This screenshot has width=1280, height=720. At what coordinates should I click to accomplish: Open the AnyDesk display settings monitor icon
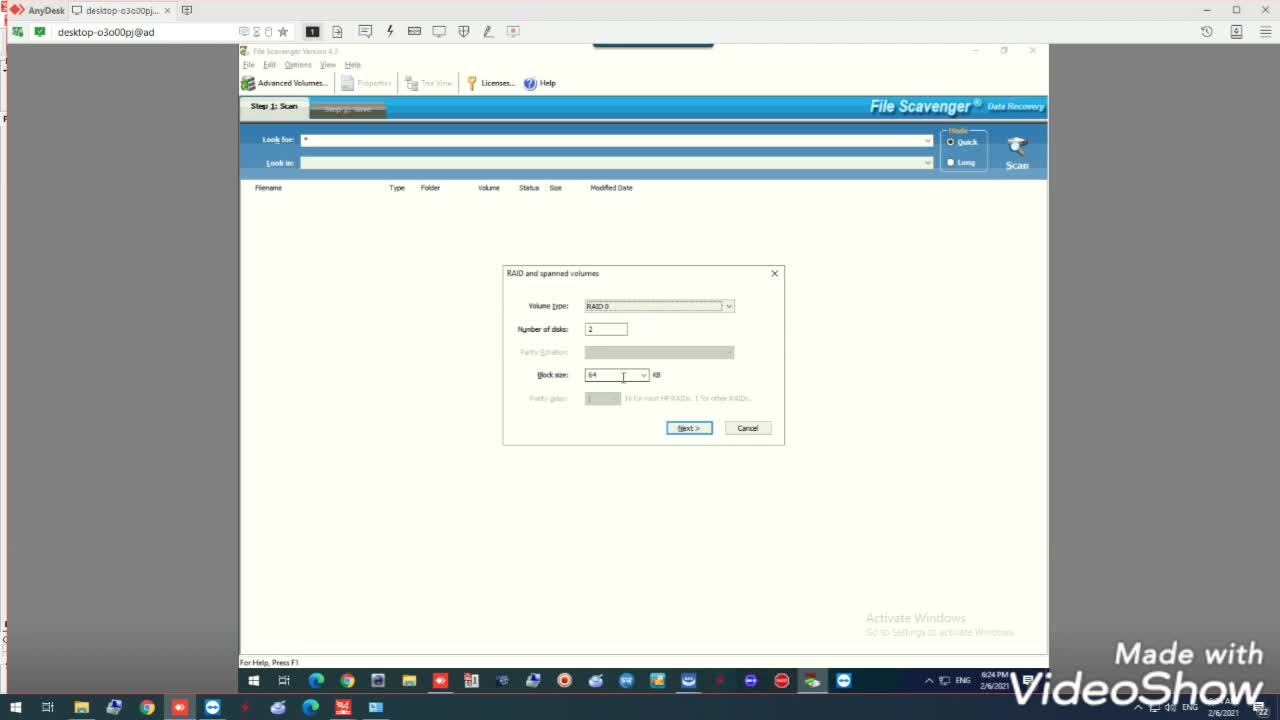pyautogui.click(x=439, y=32)
